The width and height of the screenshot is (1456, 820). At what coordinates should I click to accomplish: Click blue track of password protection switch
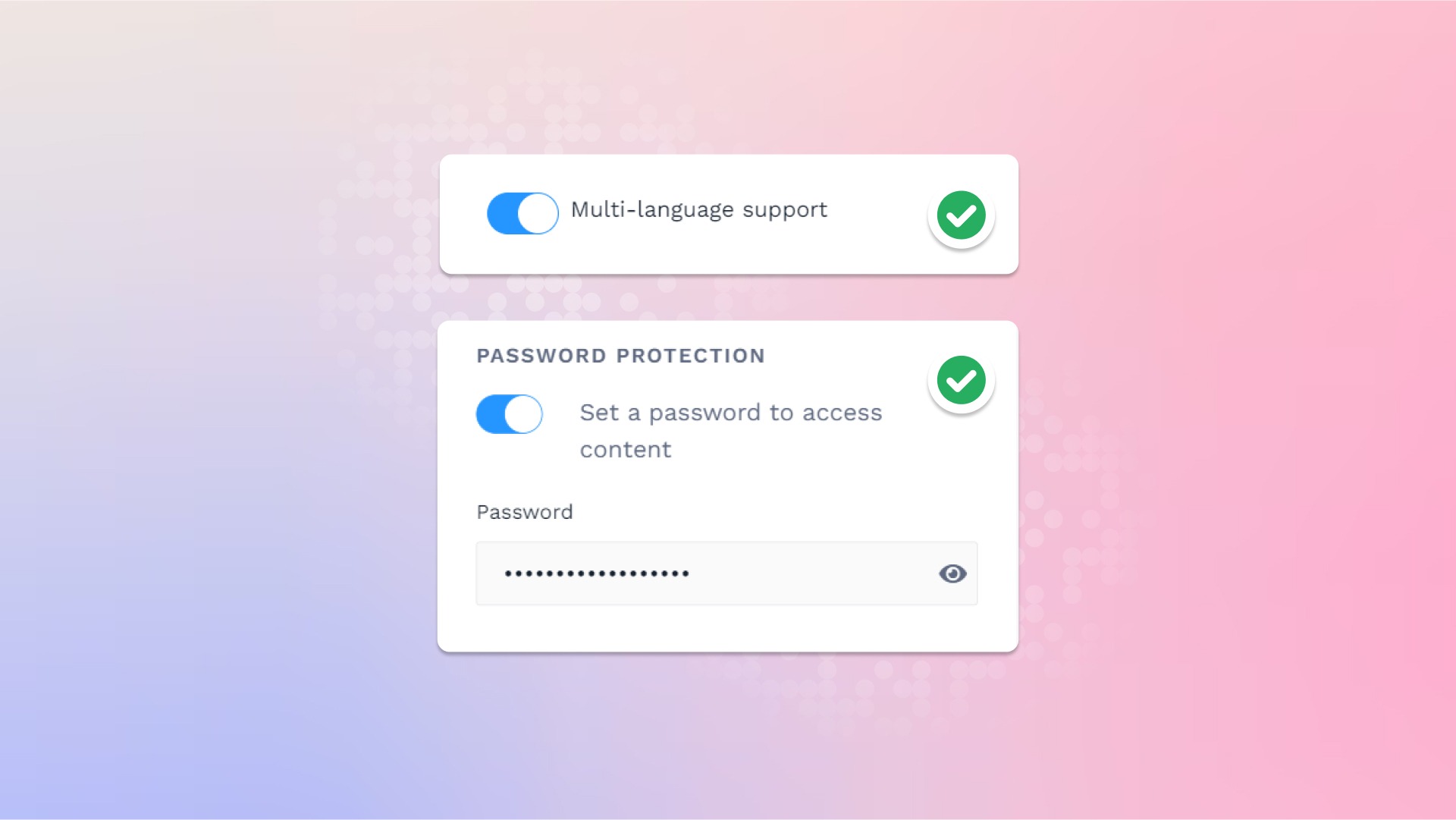(x=490, y=414)
